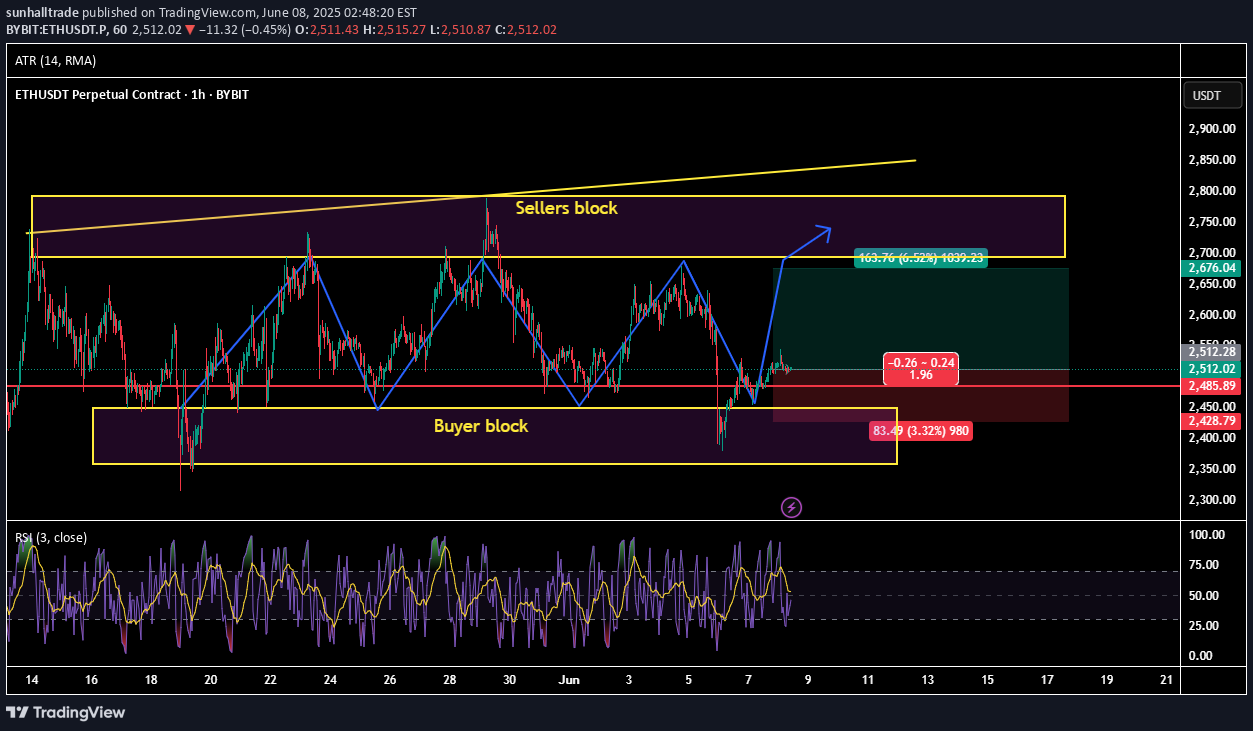The image size is (1253, 731).
Task: Click the Buyer block label
Action: (481, 426)
